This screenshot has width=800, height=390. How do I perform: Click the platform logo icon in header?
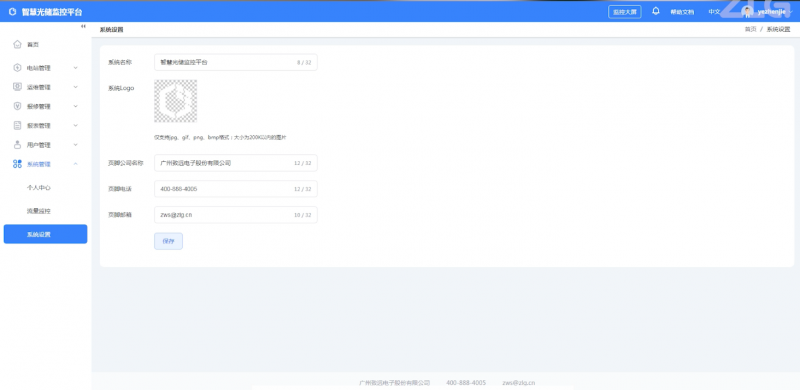point(13,12)
